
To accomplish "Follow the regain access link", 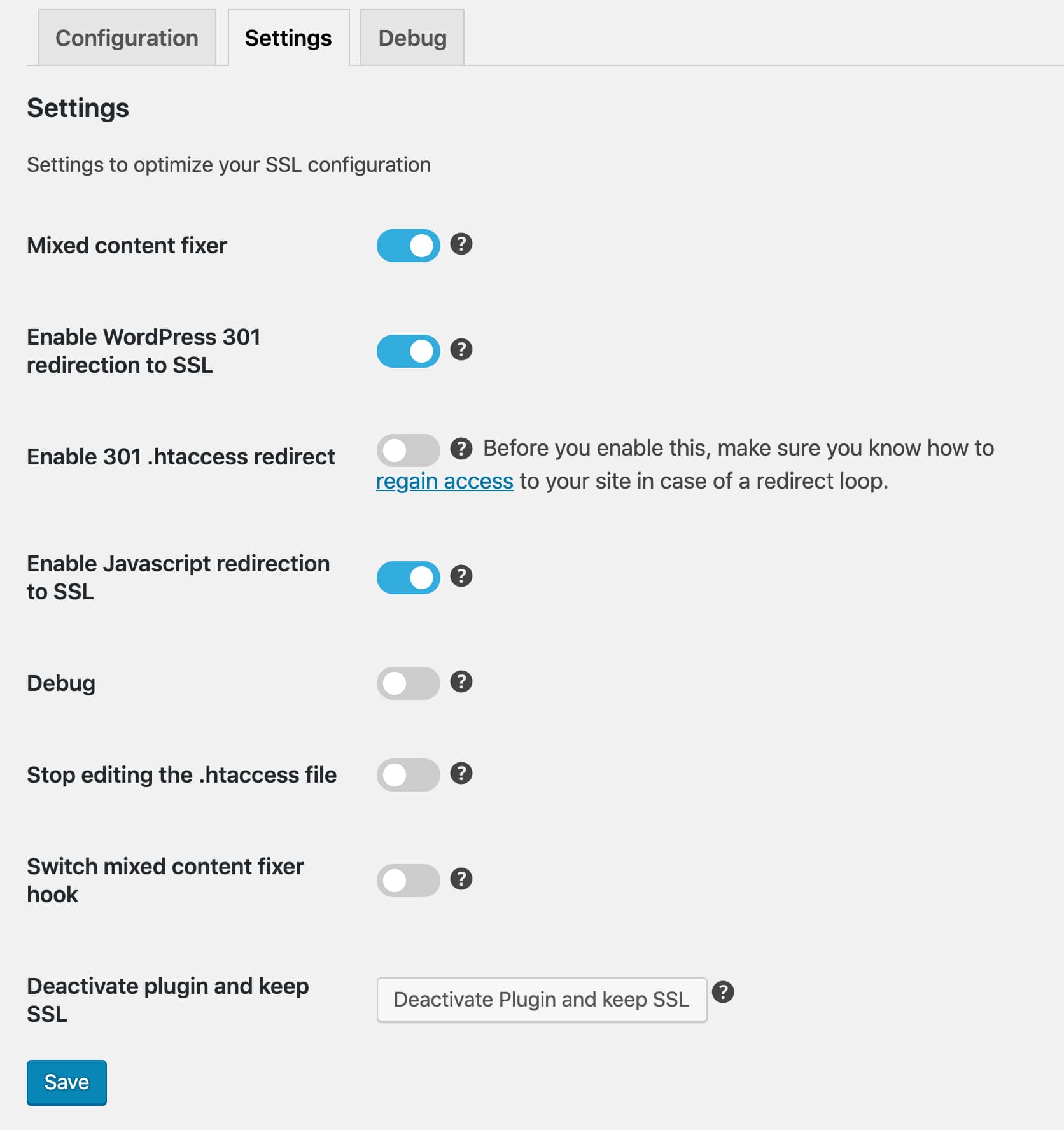I will (445, 481).
